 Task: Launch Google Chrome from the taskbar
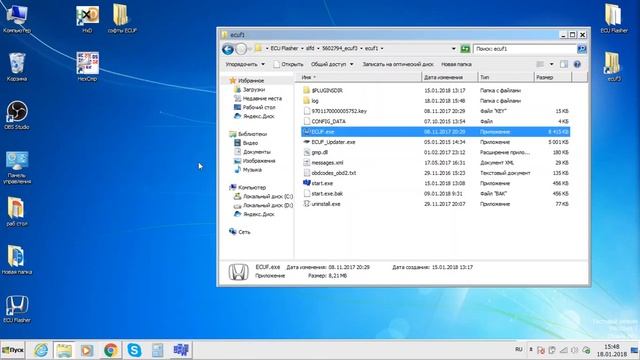111,350
